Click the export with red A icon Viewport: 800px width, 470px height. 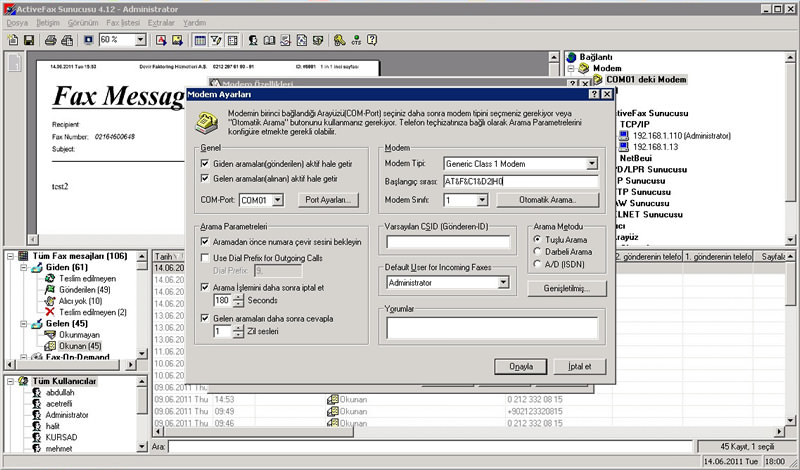(x=161, y=40)
